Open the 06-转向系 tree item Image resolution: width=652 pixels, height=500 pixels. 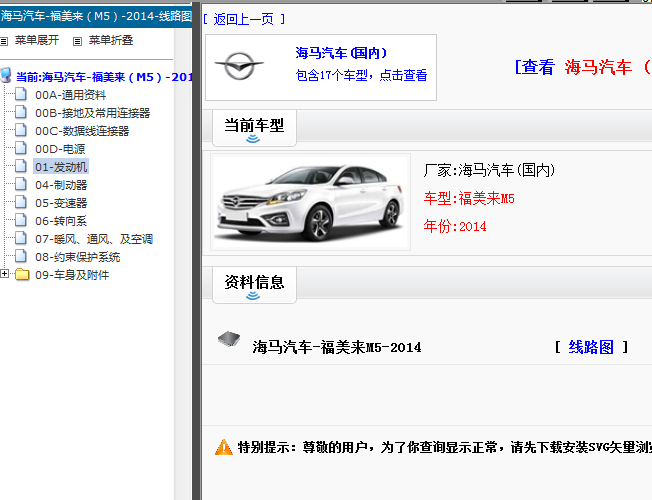pos(61,221)
